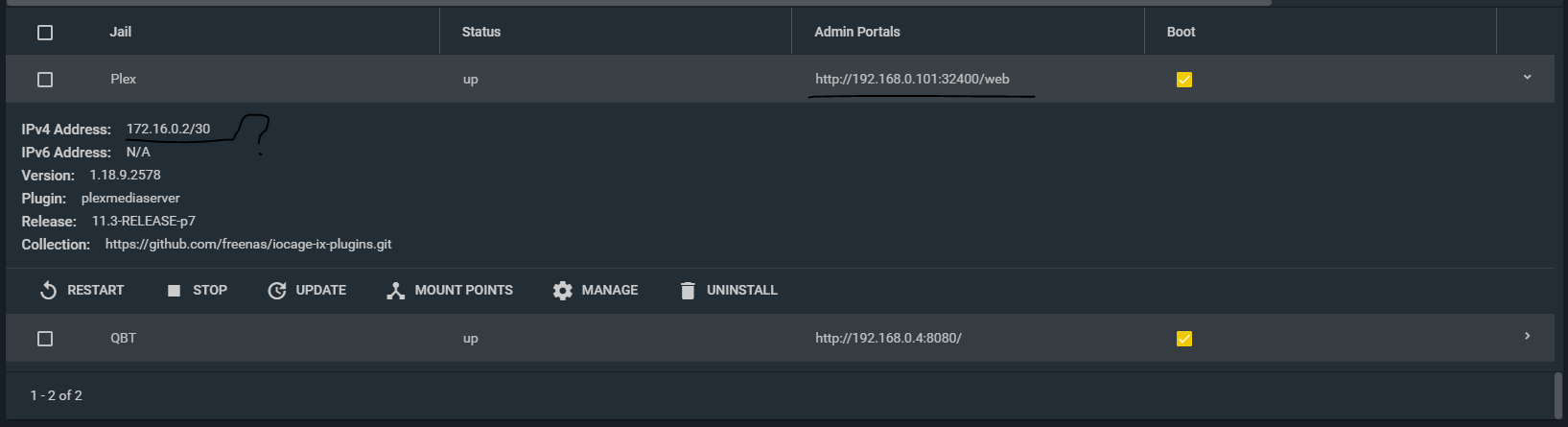This screenshot has width=1568, height=427.
Task: Expand the QBT row details
Action: click(x=1527, y=337)
